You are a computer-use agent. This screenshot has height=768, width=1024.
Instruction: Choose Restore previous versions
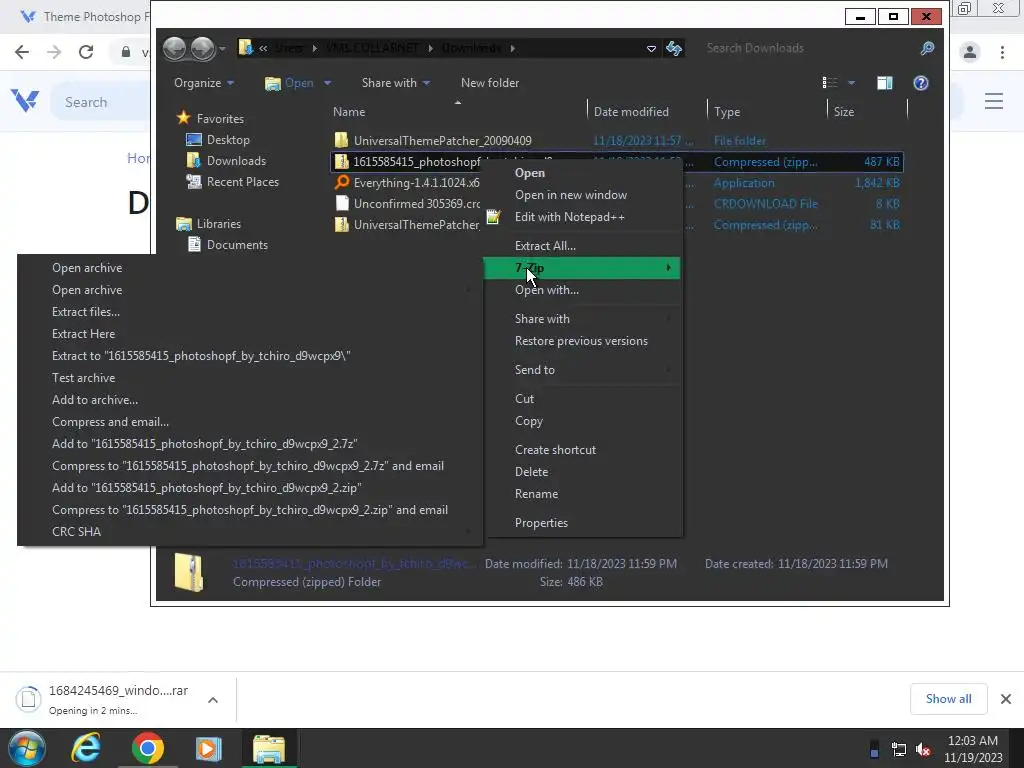click(x=581, y=341)
